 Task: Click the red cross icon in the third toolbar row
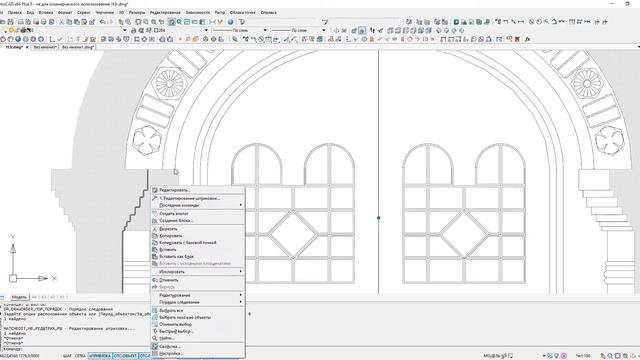coord(517,39)
